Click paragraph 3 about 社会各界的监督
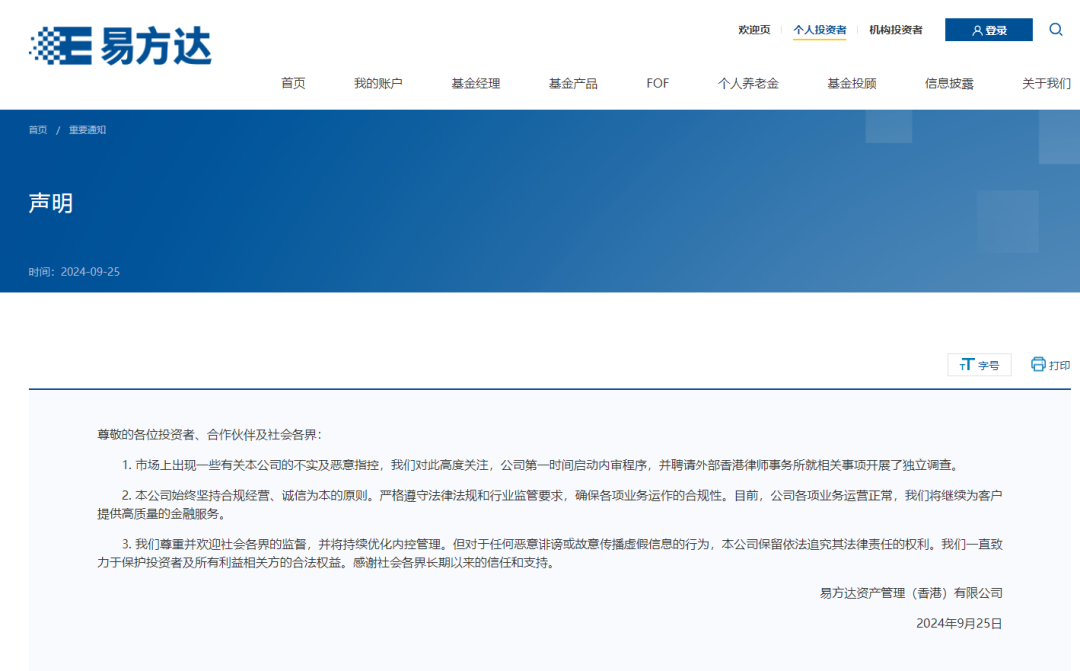1080x671 pixels. tap(550, 553)
